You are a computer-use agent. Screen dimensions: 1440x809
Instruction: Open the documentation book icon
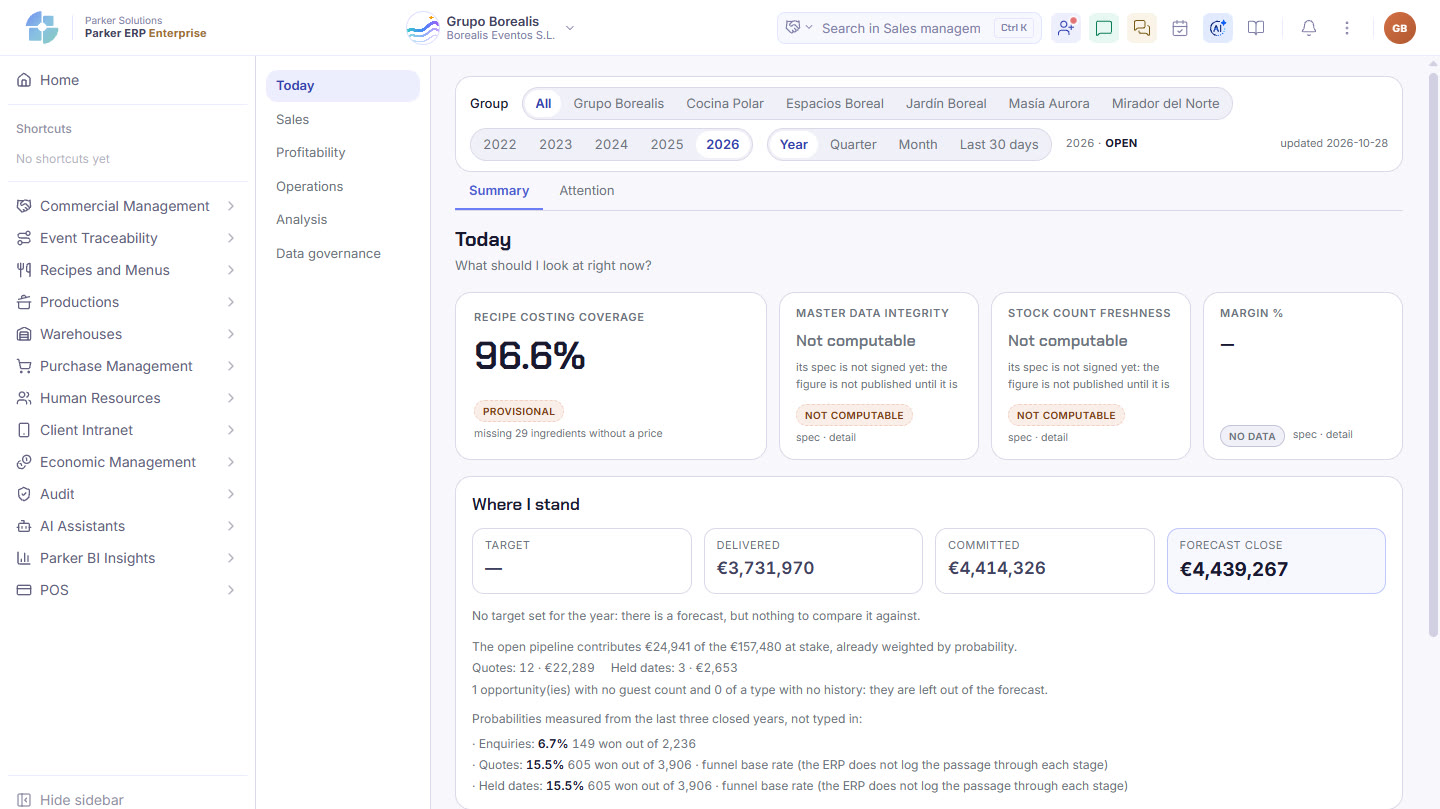click(1256, 28)
